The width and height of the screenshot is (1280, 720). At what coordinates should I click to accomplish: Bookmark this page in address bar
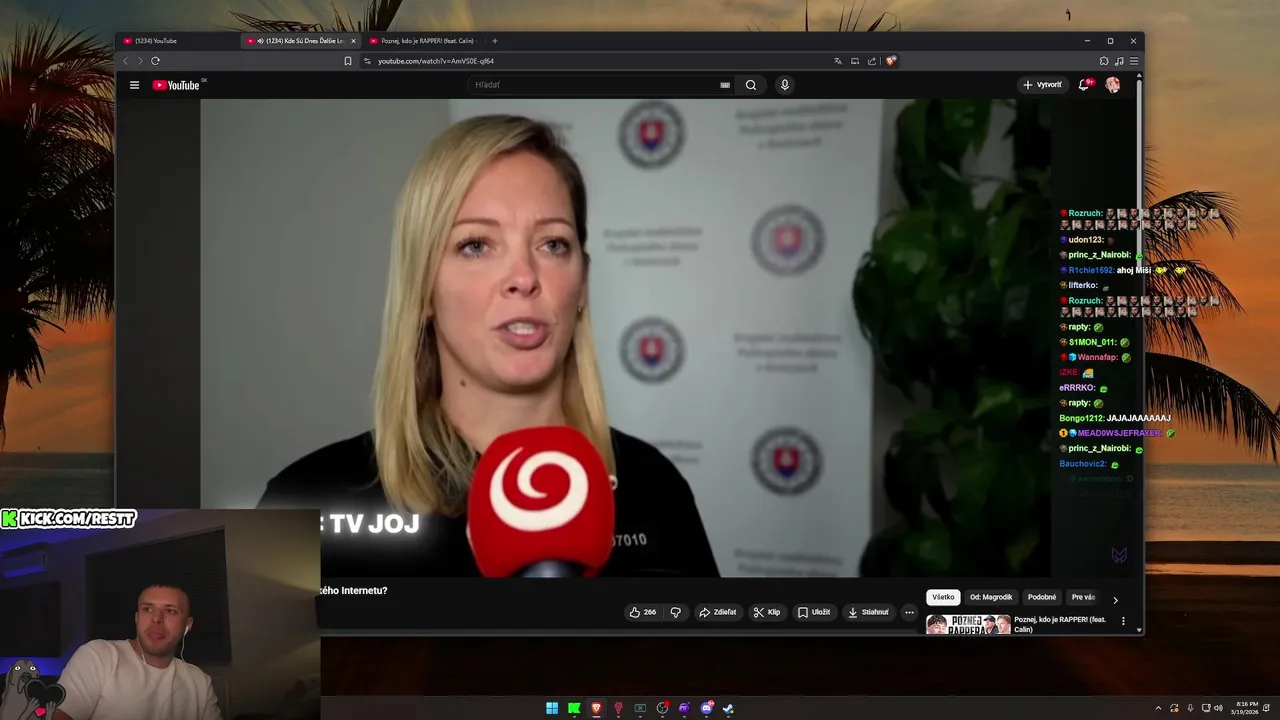coord(348,61)
